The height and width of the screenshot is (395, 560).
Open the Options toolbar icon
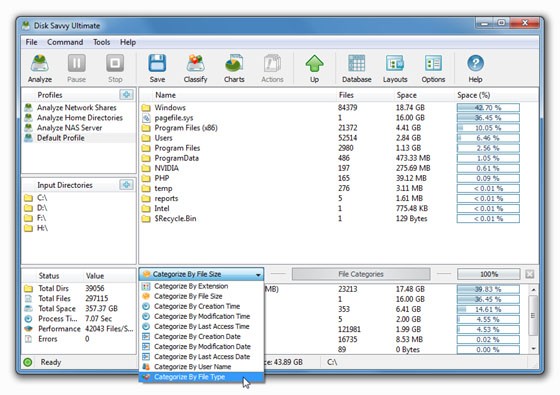tap(433, 63)
